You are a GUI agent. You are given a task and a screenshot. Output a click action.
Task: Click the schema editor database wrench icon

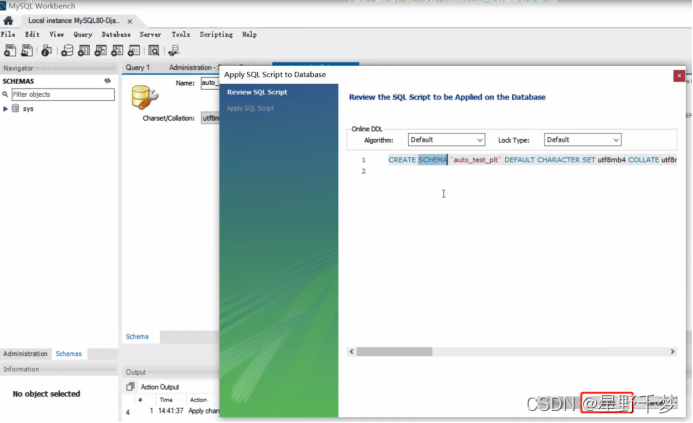(x=145, y=97)
